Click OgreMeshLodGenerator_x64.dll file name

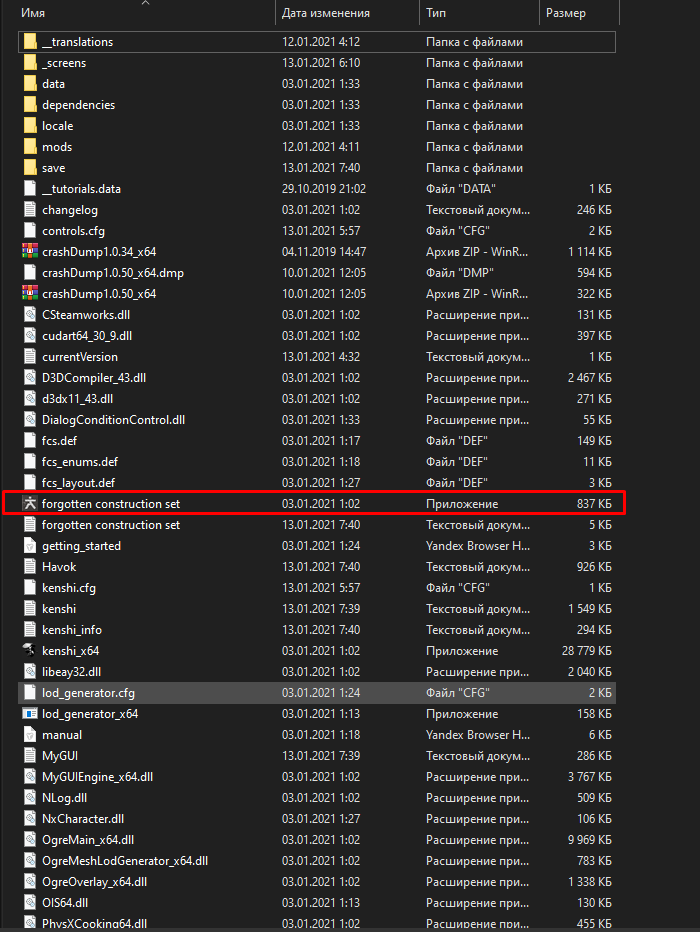[x=125, y=861]
